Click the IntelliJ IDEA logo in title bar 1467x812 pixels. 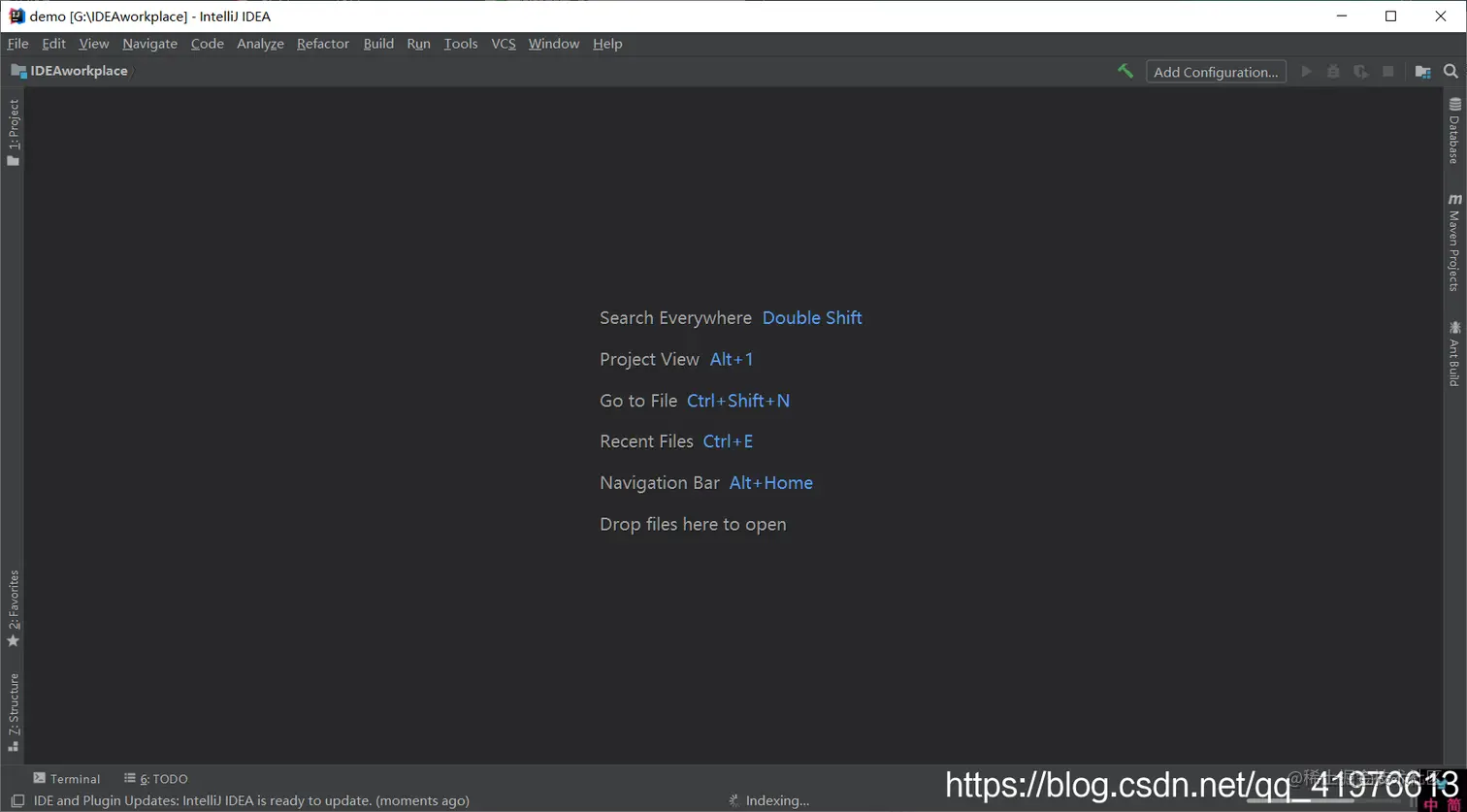tap(16, 16)
